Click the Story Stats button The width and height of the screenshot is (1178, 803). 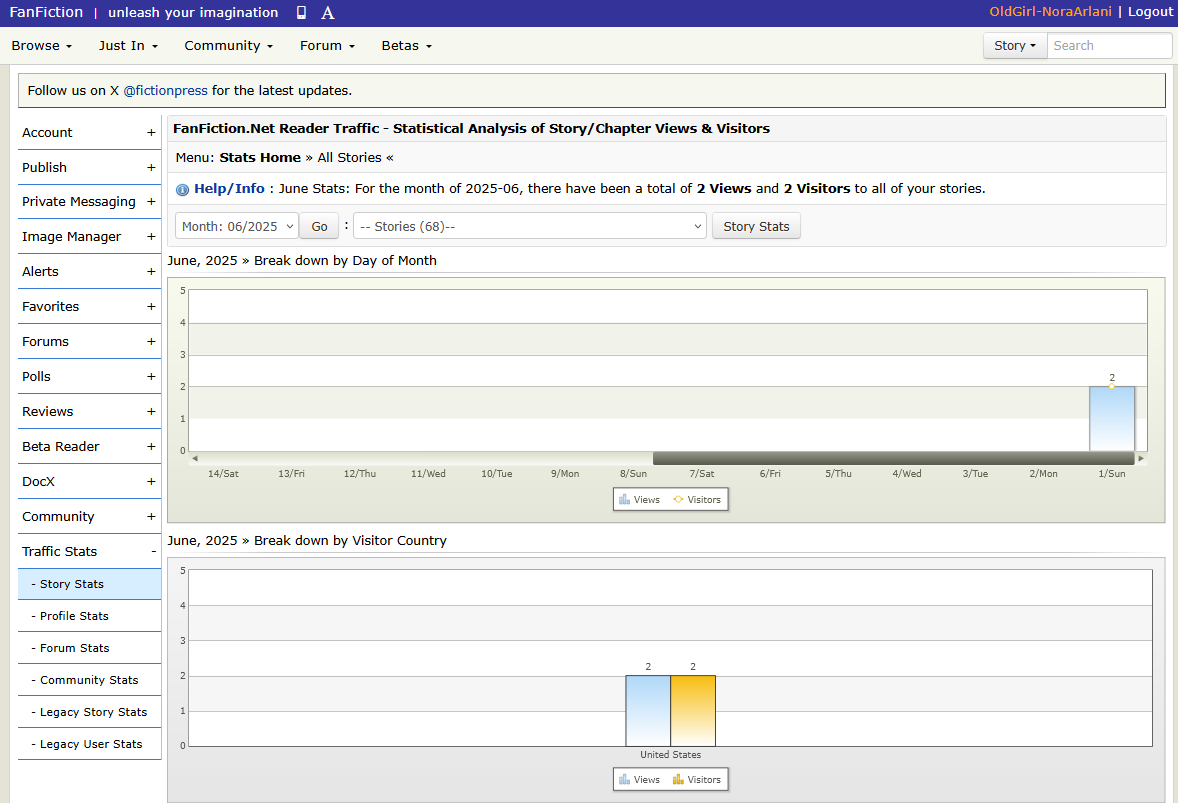[756, 227]
